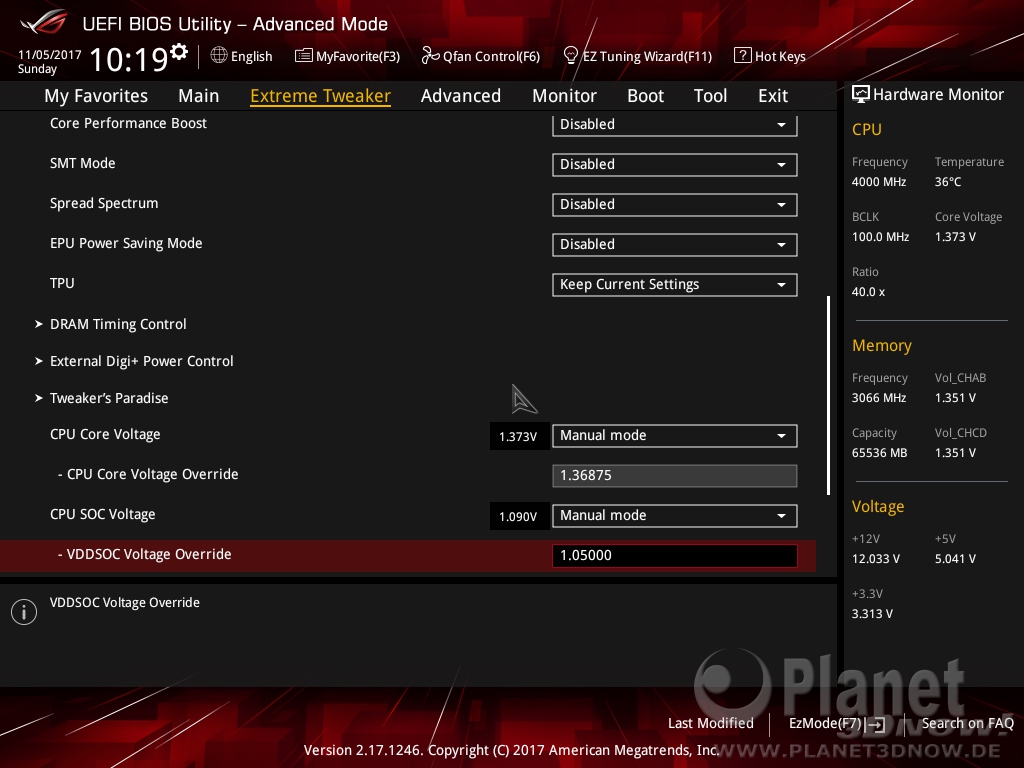This screenshot has height=768, width=1024.
Task: Open EPU Power Saving Mode dropdown
Action: [675, 244]
